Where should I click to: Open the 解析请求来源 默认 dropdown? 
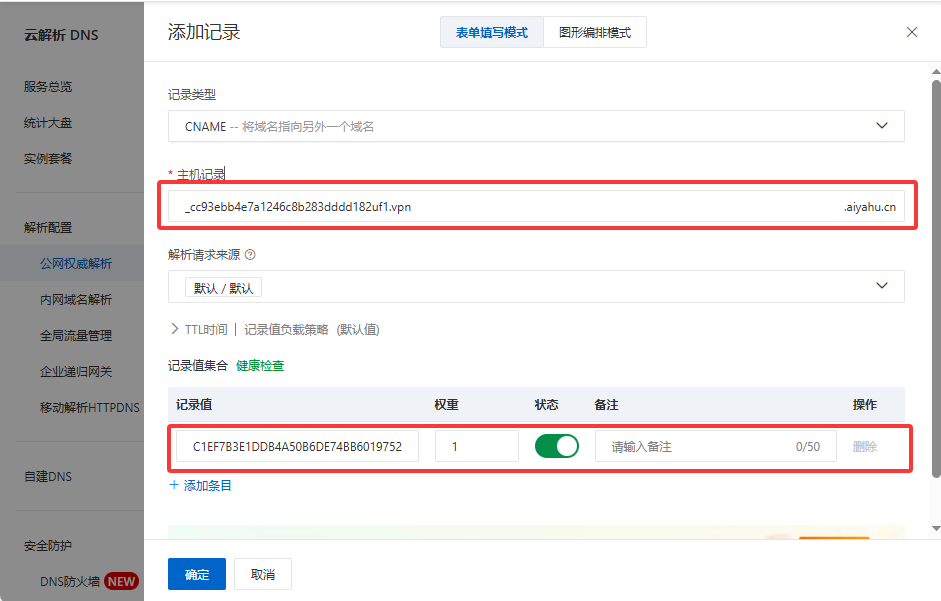coord(536,287)
